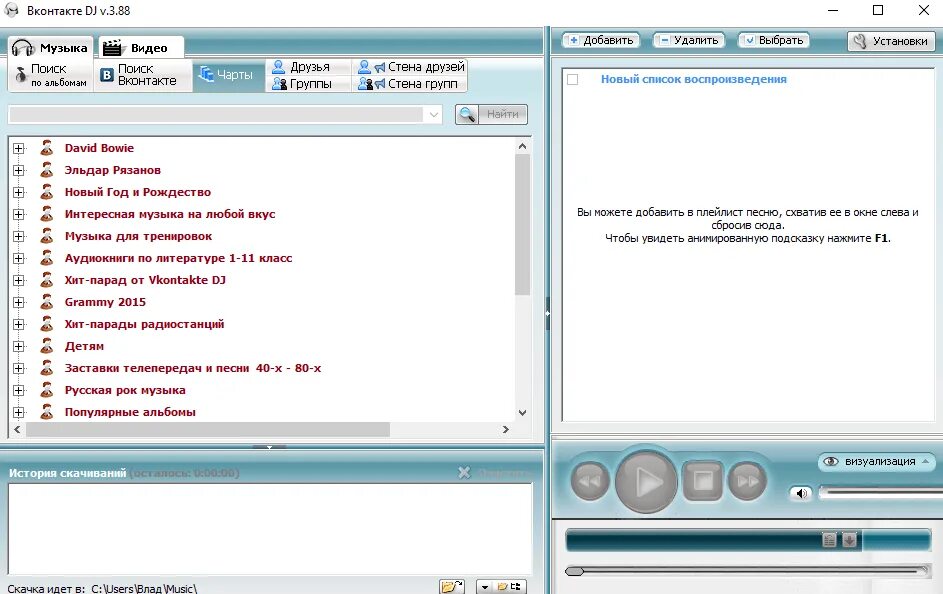Image resolution: width=943 pixels, height=594 pixels.
Task: Select Заставки телепередач и песни 40-х - 80-х
Action: (x=192, y=368)
